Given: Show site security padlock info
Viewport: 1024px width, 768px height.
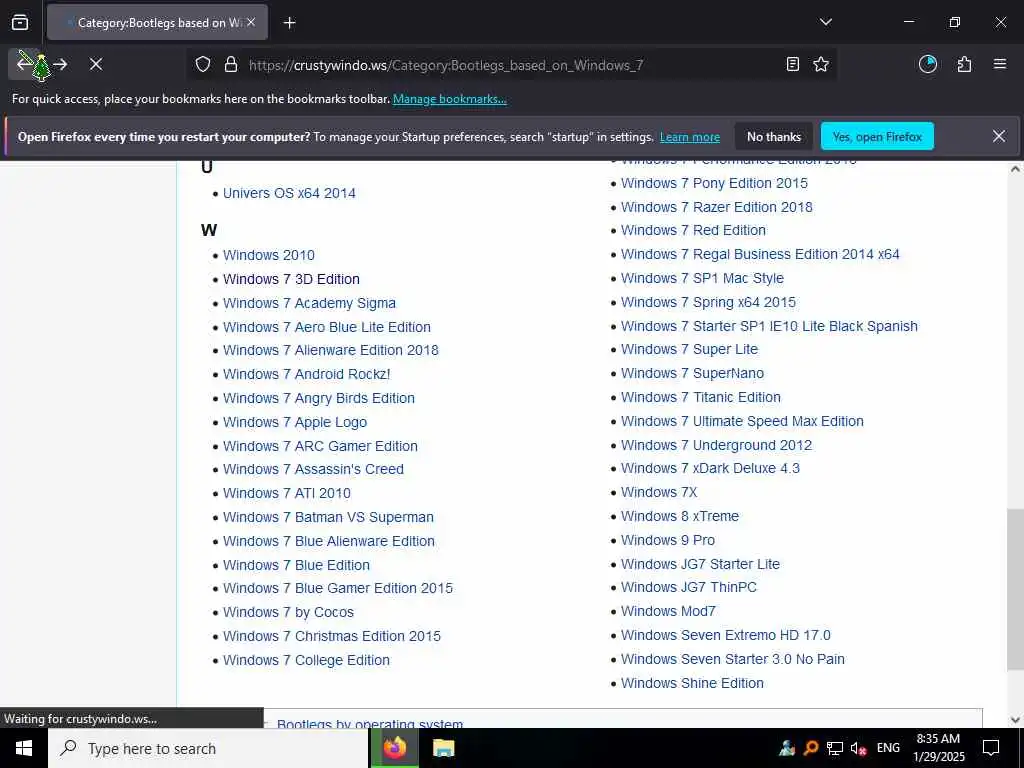Looking at the screenshot, I should pyautogui.click(x=231, y=65).
